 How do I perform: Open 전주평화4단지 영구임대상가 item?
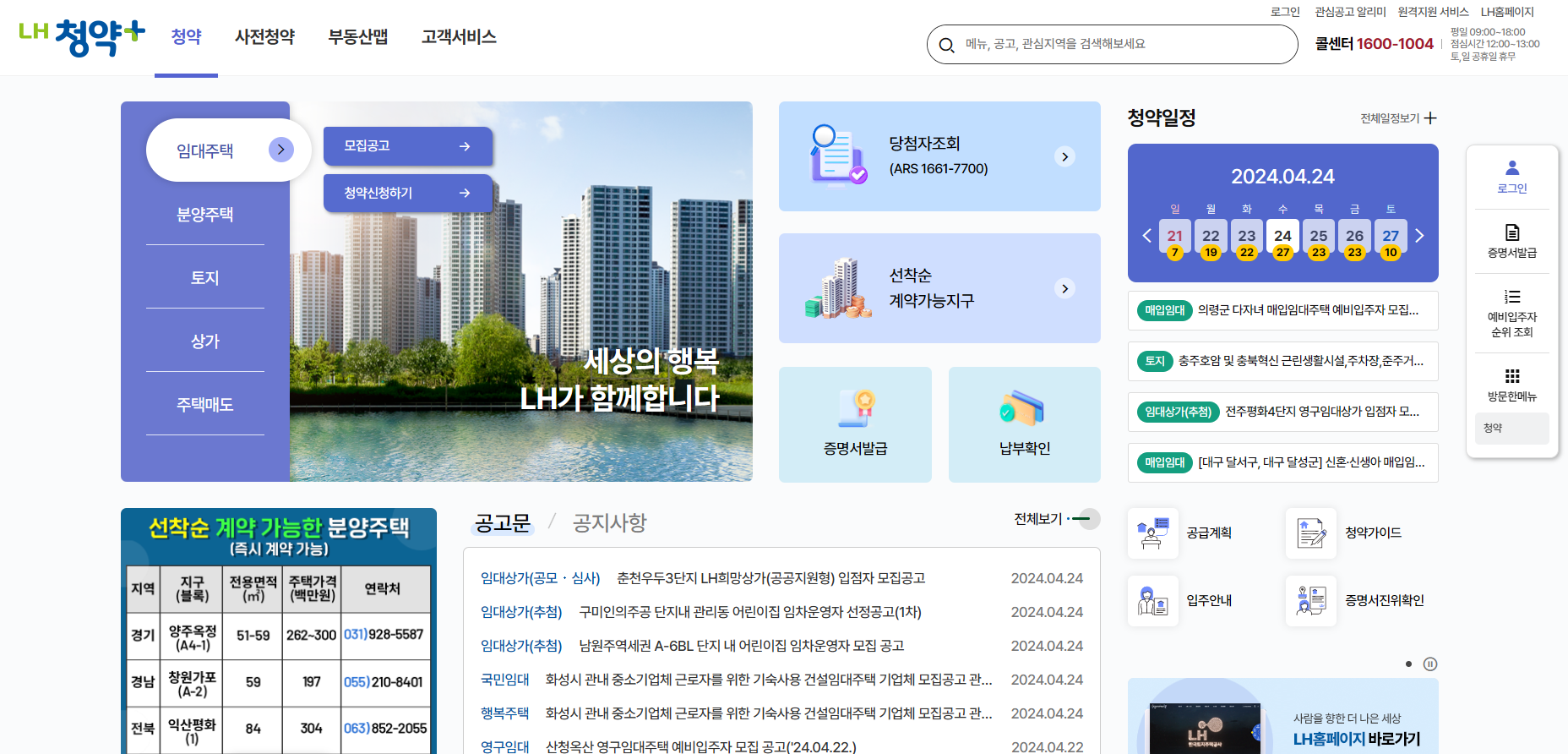coord(1282,412)
